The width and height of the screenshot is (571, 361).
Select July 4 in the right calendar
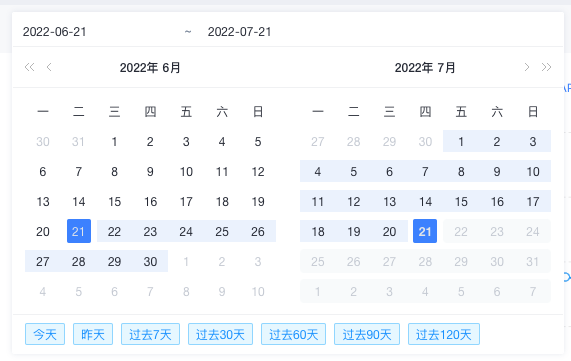point(318,171)
